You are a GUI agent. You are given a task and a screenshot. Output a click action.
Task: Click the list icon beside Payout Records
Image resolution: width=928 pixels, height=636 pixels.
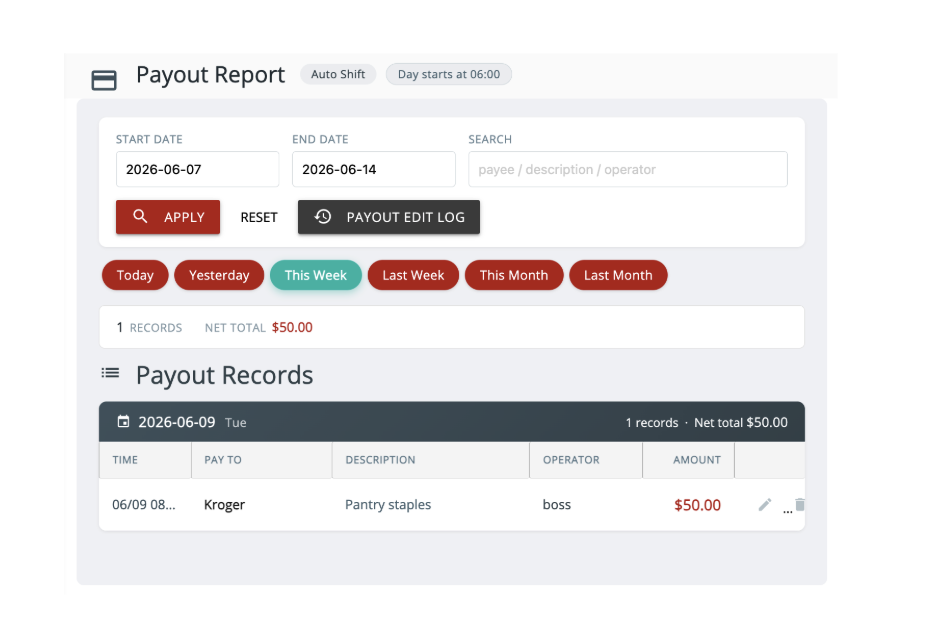110,373
